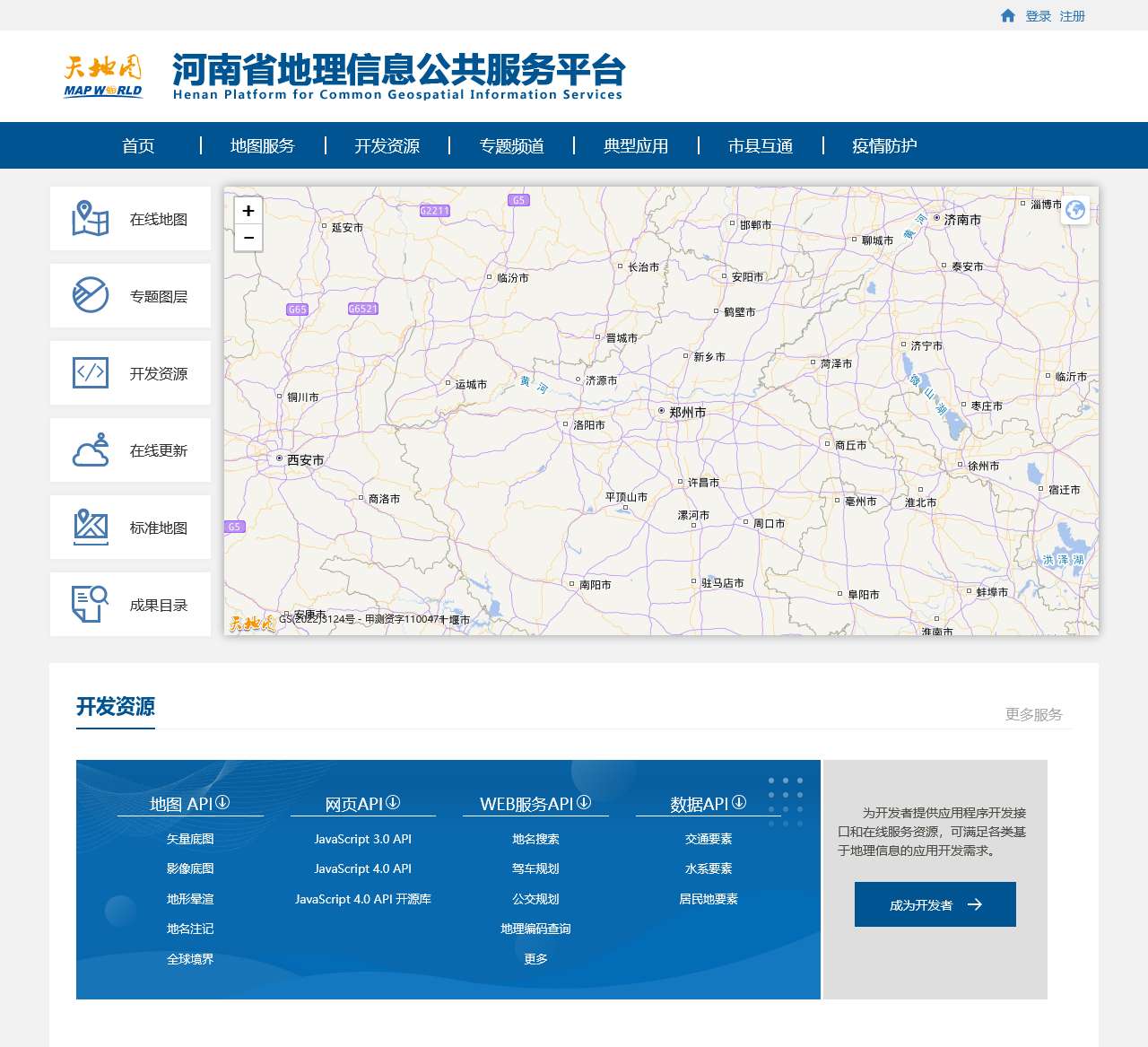Click the G5 highway badge at map top

pyautogui.click(x=518, y=200)
